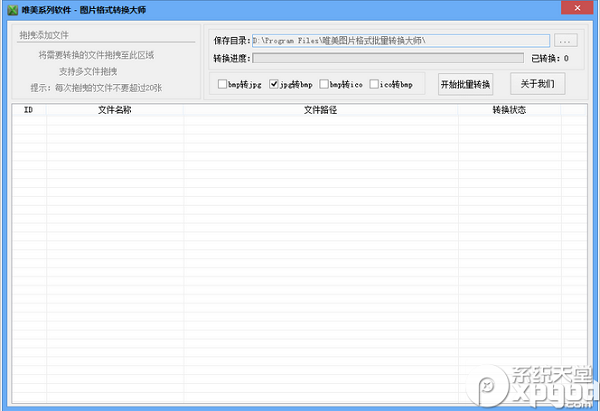The width and height of the screenshot is (600, 411).
Task: Click the 拖拽添加文件 drop area
Action: click(x=100, y=72)
